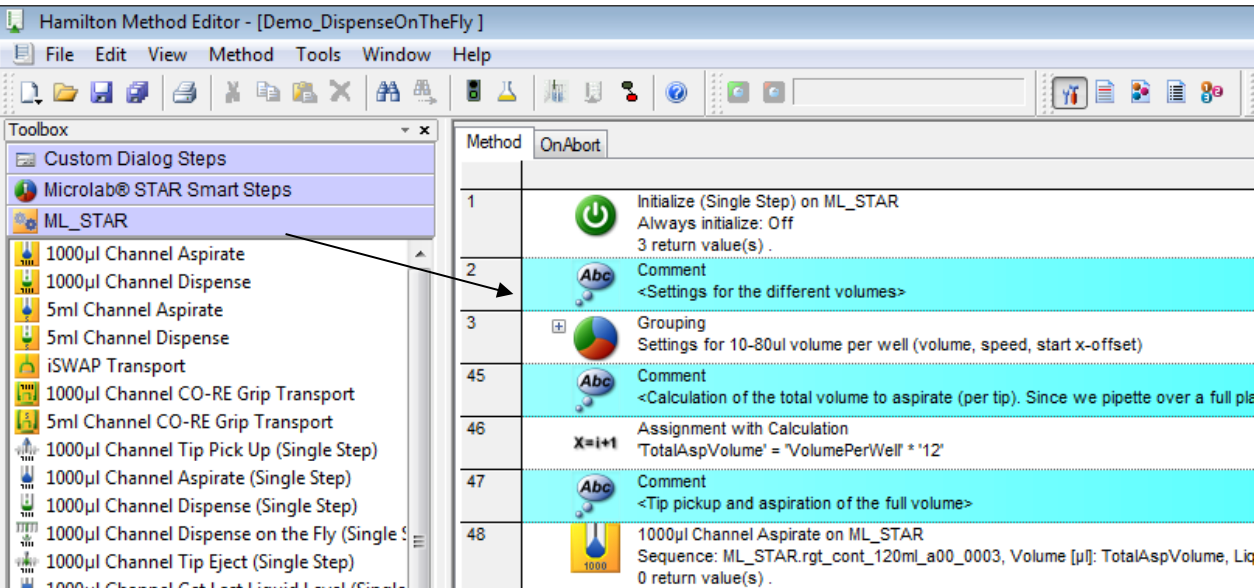Screen dimensions: 1258x588
Task: Open the Tools menu
Action: [x=318, y=55]
